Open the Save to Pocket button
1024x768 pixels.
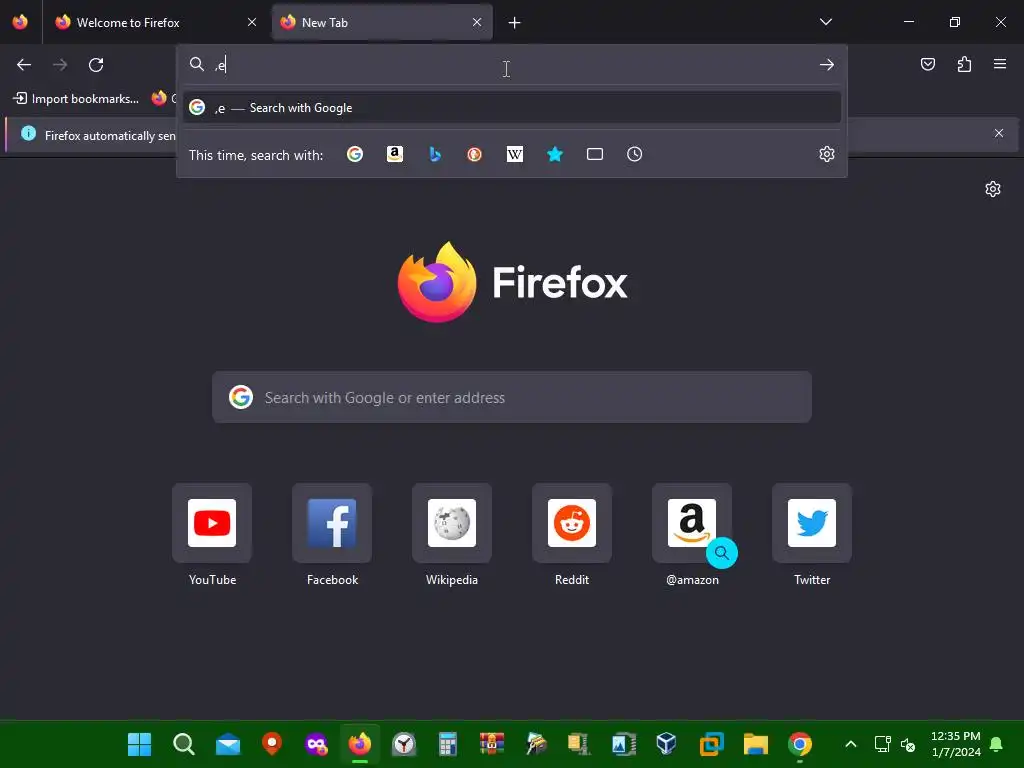pyautogui.click(x=928, y=64)
